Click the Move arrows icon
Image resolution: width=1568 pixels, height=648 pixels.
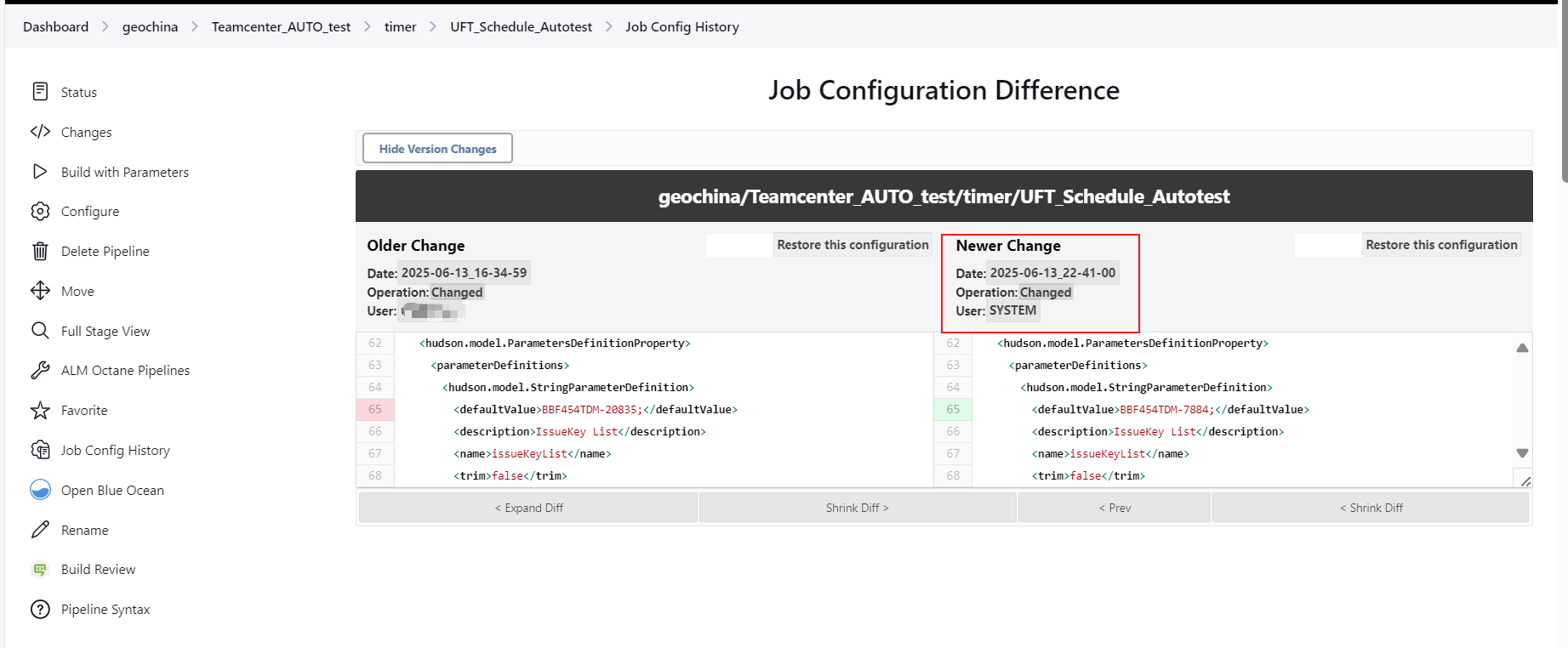40,291
